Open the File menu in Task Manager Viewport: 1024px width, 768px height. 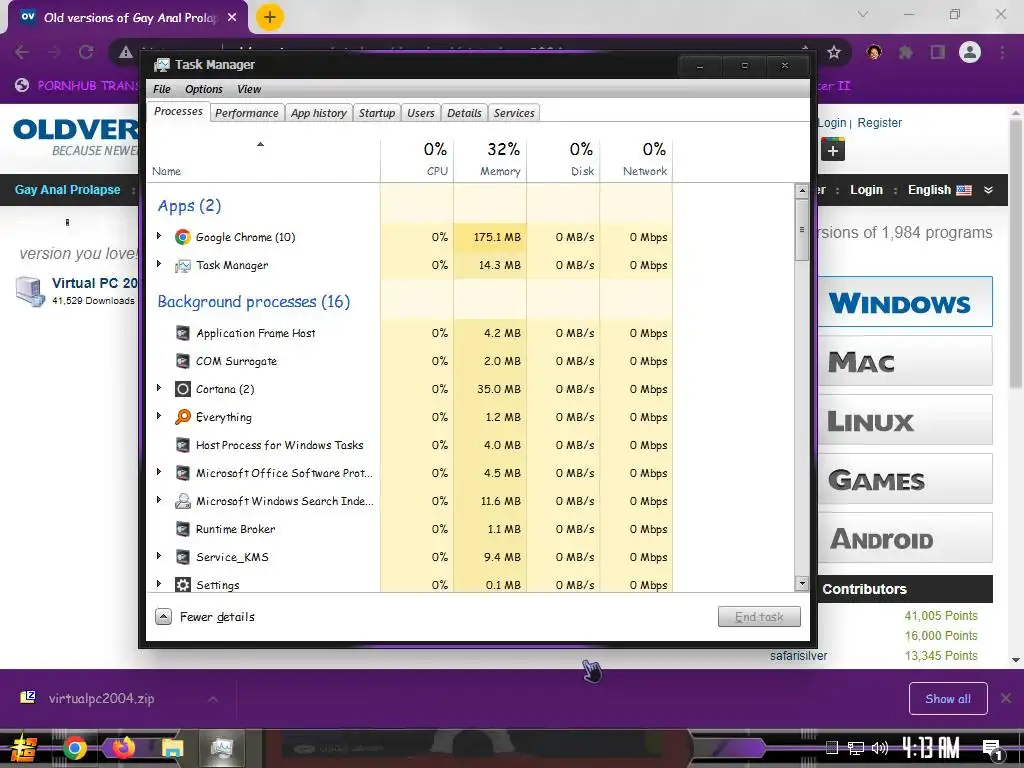[161, 89]
